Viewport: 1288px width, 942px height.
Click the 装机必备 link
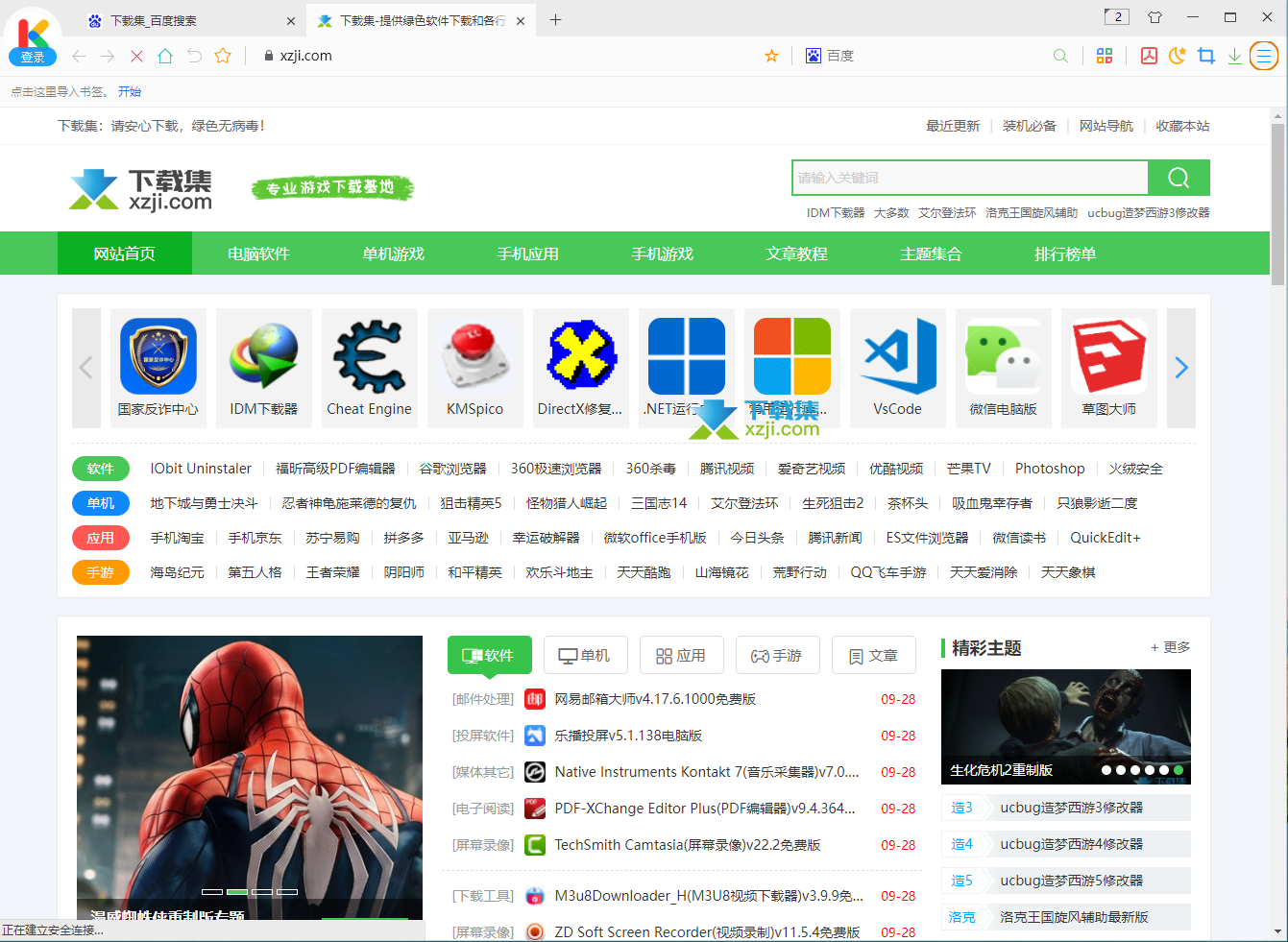(1030, 126)
